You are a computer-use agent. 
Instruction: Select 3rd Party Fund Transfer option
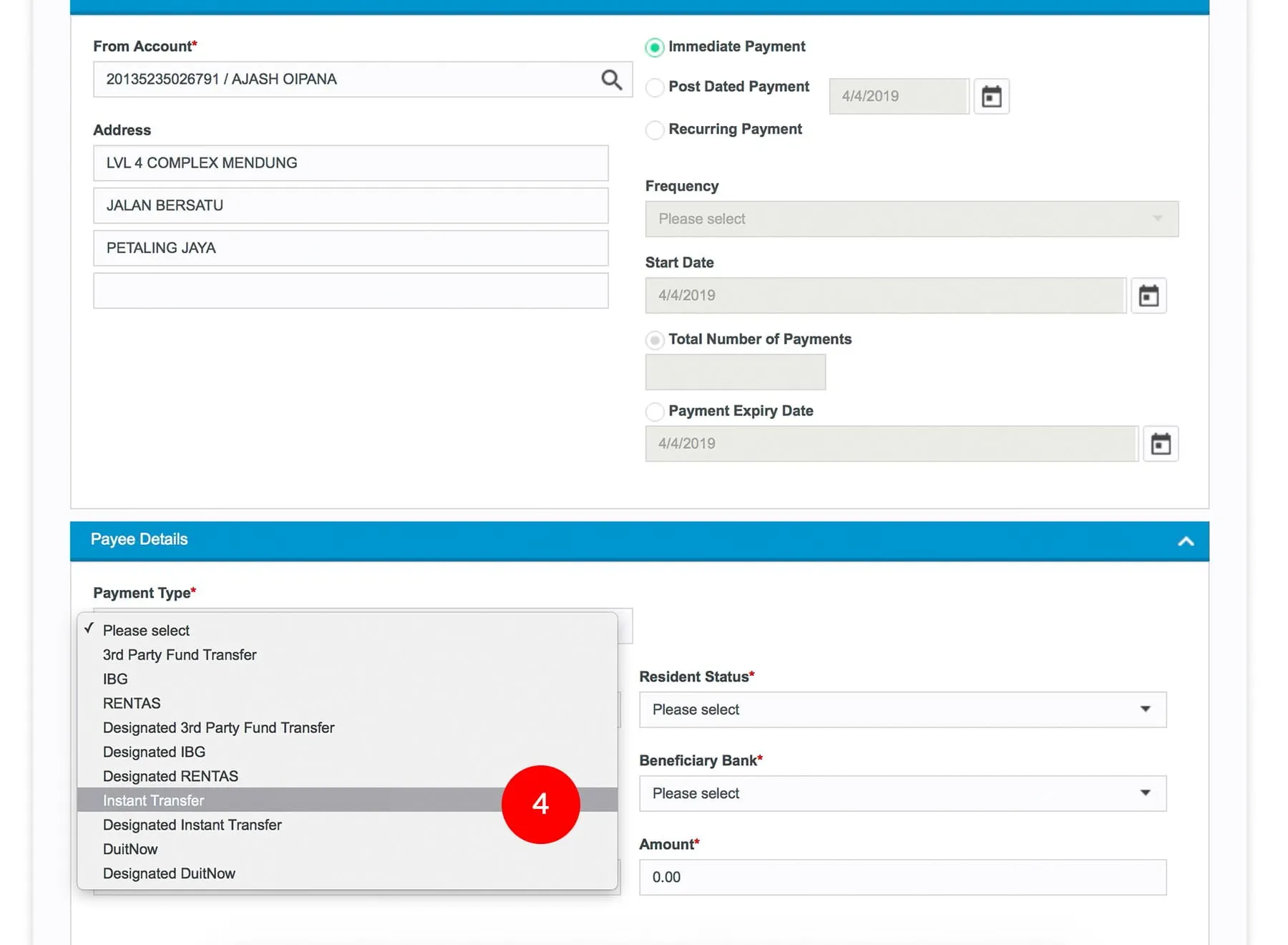pyautogui.click(x=180, y=654)
